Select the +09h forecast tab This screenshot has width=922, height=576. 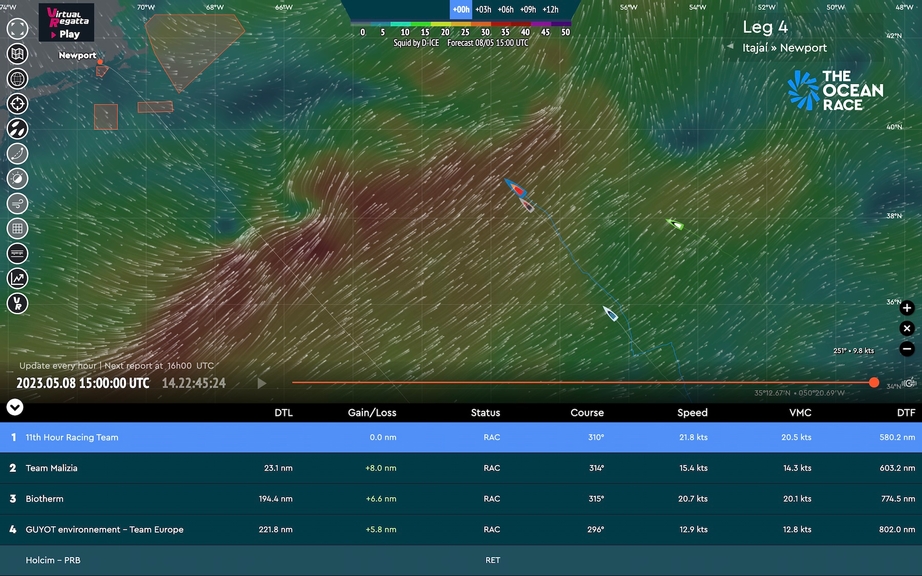tap(528, 9)
